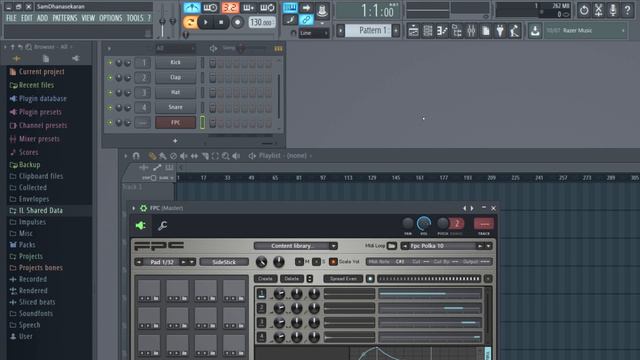640x360 pixels.
Task: Toggle typing keyboard to piano icon
Action: pyautogui.click(x=290, y=8)
